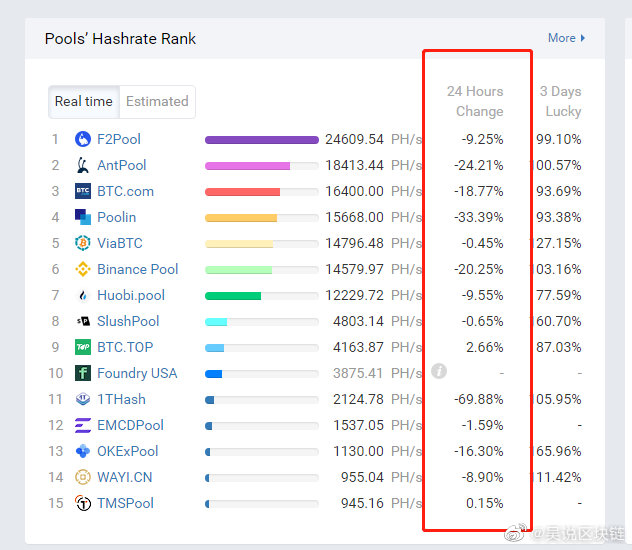The width and height of the screenshot is (632, 550).
Task: Click the BTC.TOP logo icon
Action: 83,347
